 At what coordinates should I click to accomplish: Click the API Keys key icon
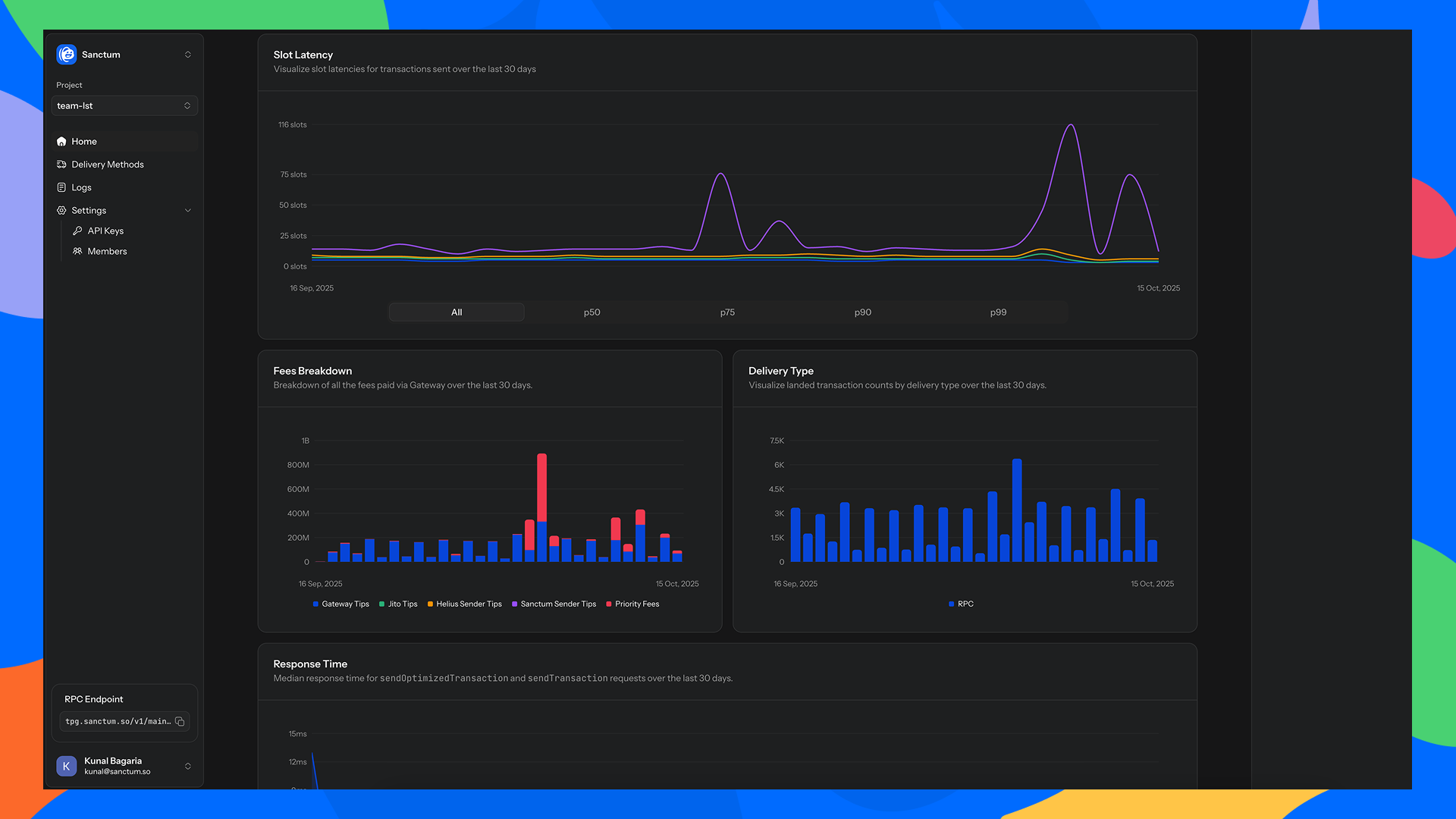click(x=77, y=231)
